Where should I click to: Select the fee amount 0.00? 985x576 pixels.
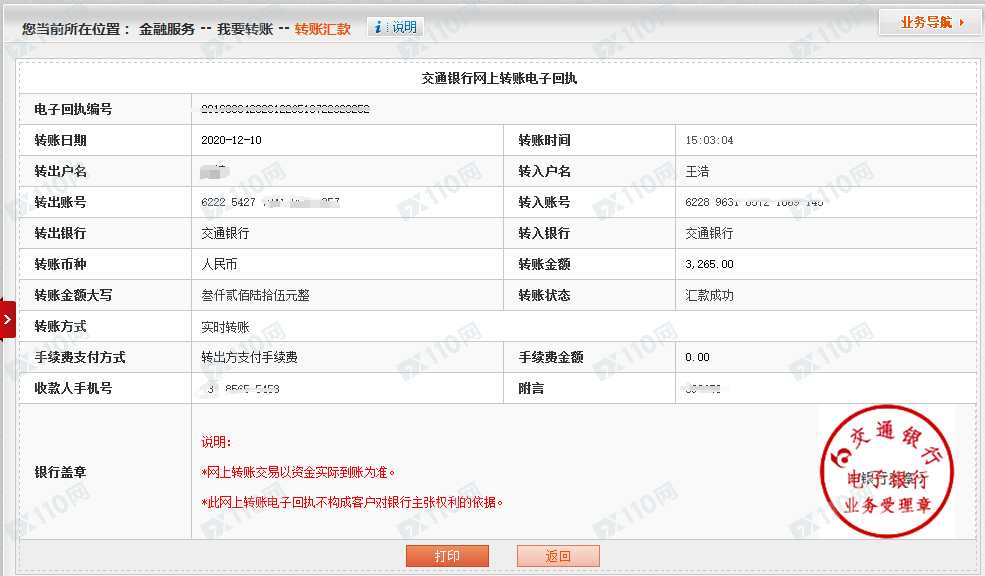[697, 357]
